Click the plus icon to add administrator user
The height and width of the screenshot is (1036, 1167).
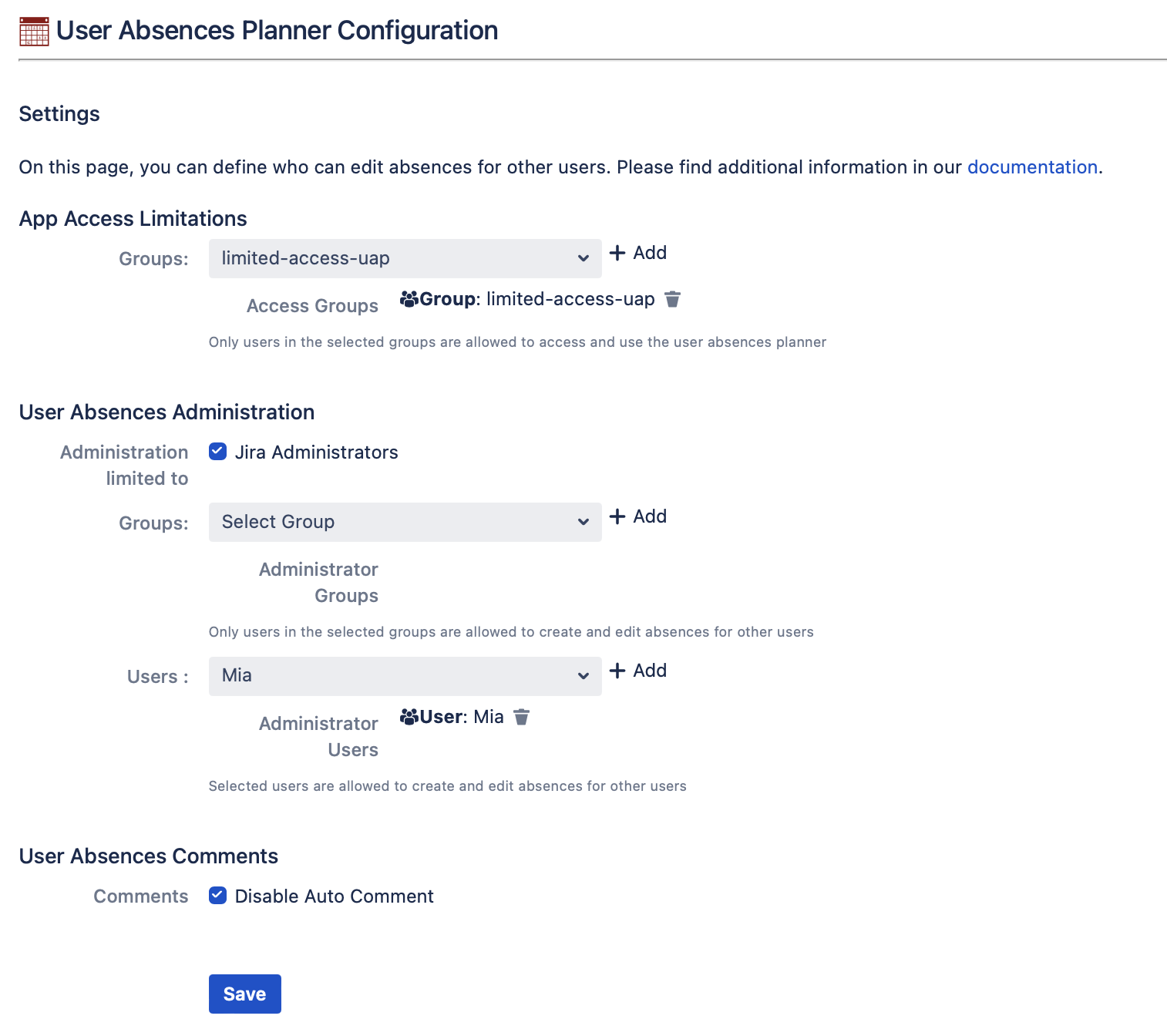coord(617,671)
